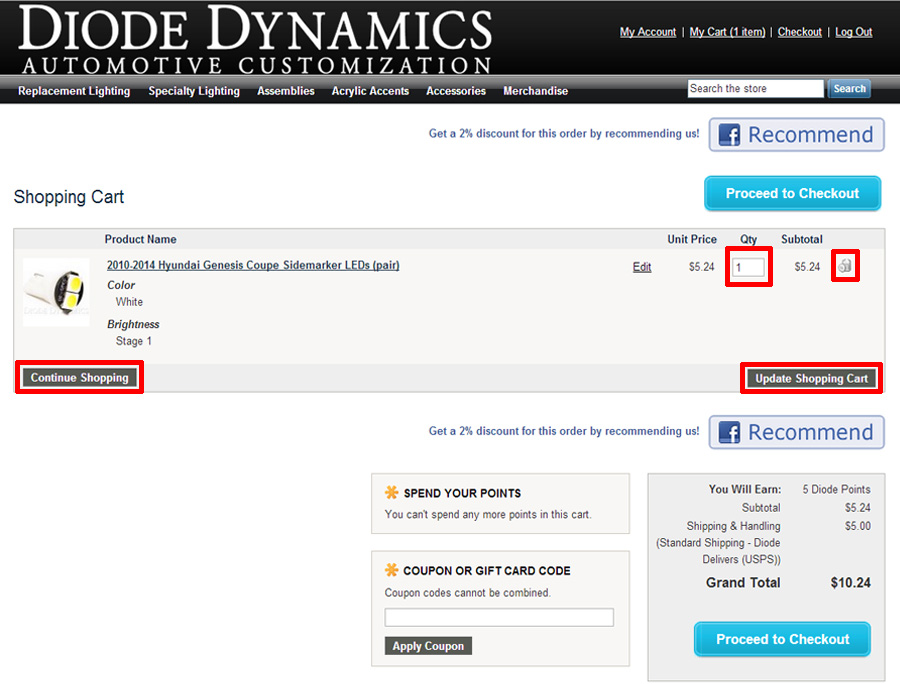Click the Facebook icon in top Recommend button
The image size is (900, 684).
coord(729,135)
